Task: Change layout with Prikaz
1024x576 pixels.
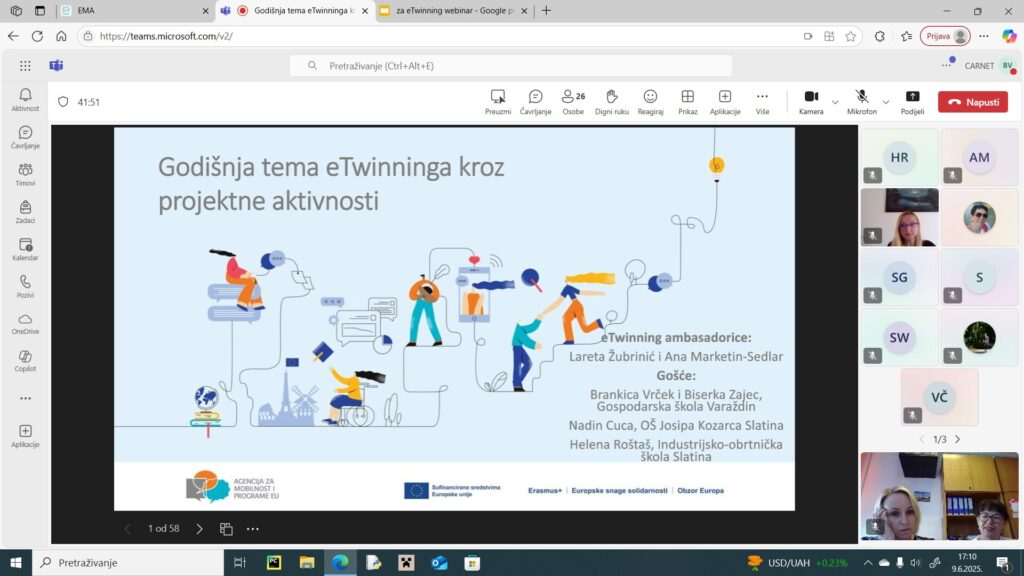Action: (x=688, y=102)
